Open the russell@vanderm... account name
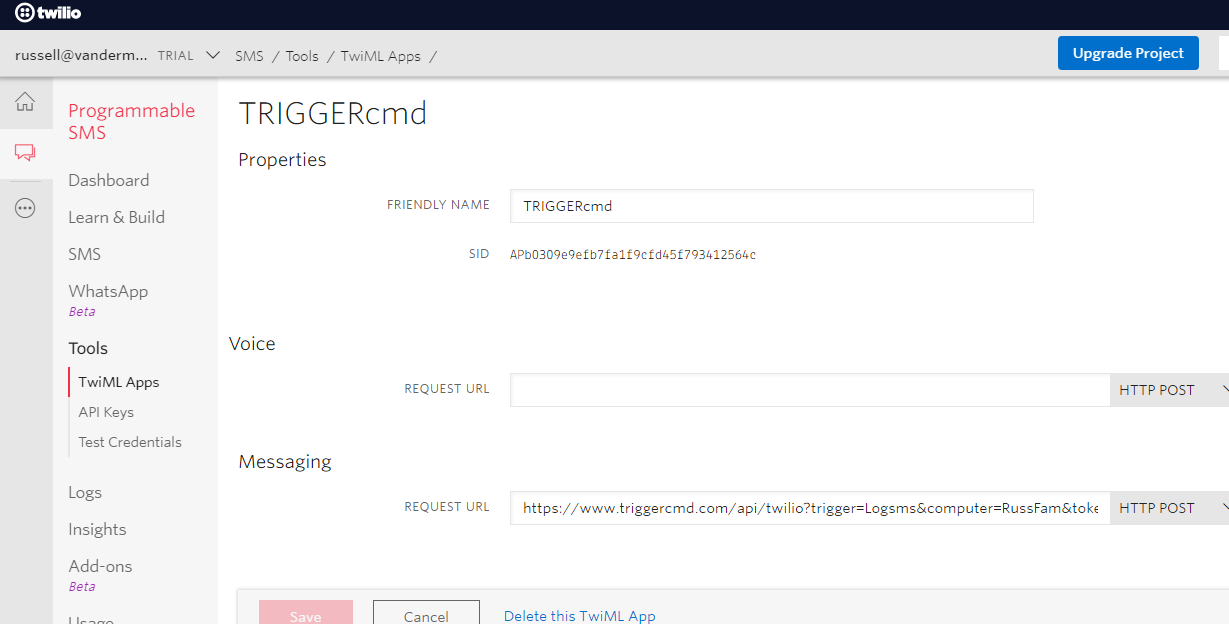1229x624 pixels. 82,55
